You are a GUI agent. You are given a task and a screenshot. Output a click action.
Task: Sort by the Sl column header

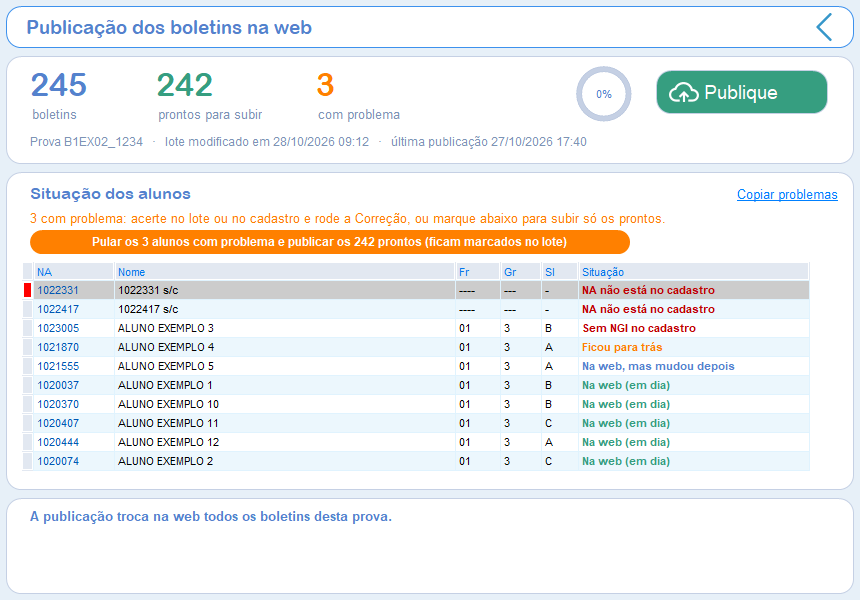coord(559,272)
